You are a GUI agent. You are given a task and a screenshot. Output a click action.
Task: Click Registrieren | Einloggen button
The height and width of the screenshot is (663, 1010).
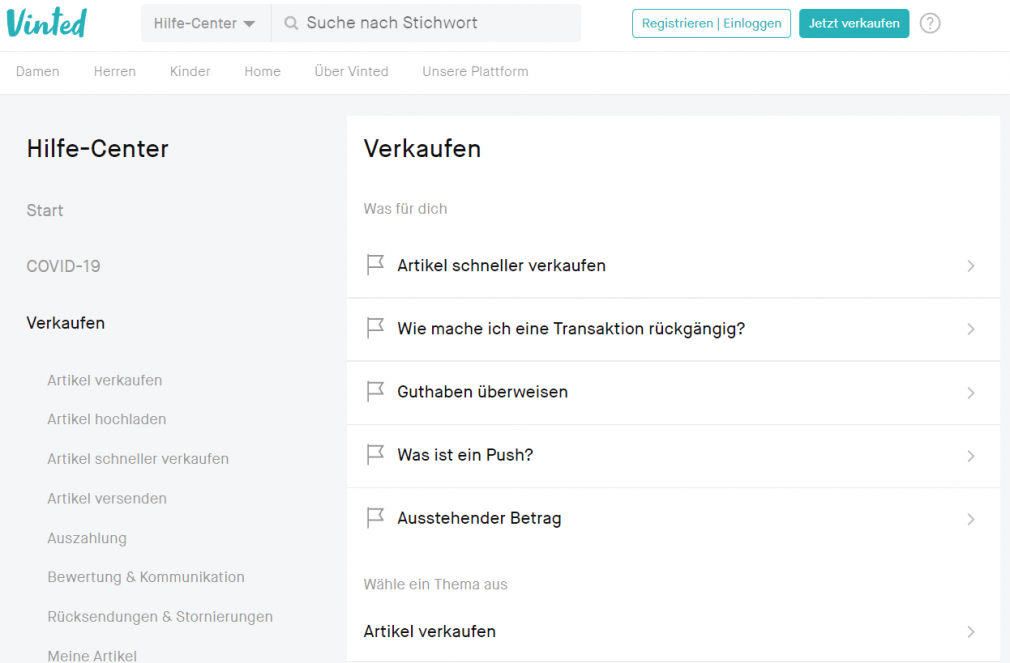(711, 23)
